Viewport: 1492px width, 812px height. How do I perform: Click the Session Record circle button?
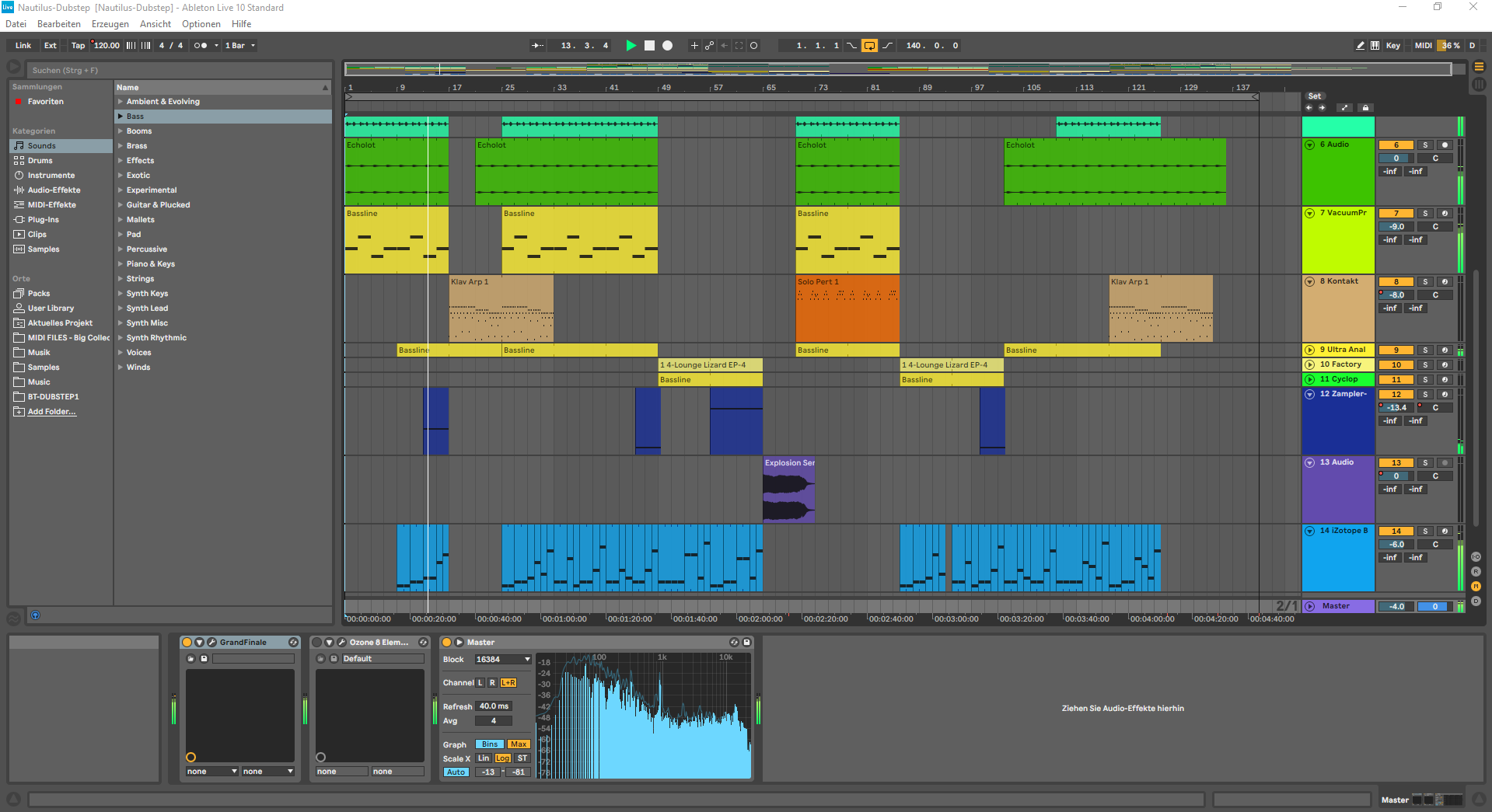[753, 46]
